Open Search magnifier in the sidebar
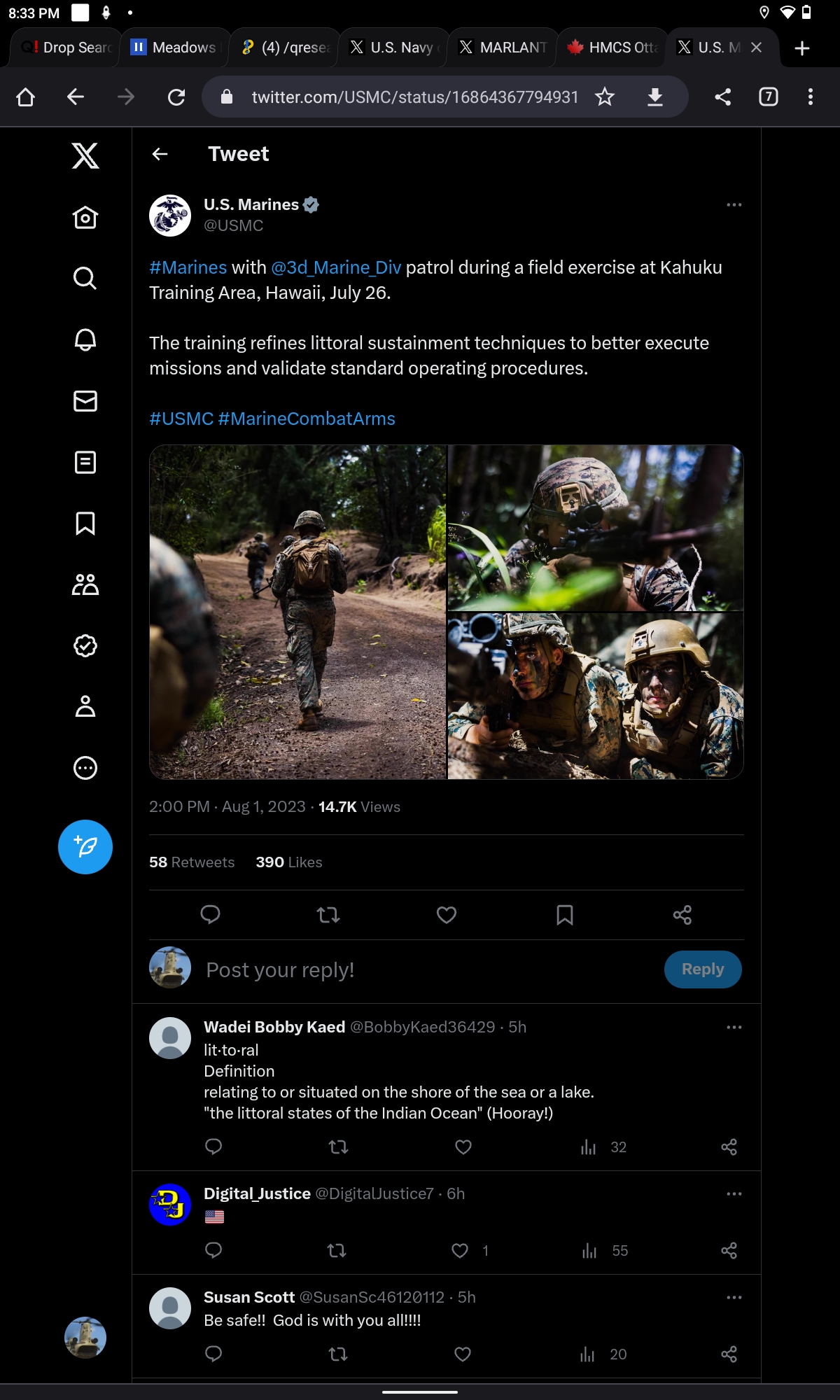 [x=85, y=278]
